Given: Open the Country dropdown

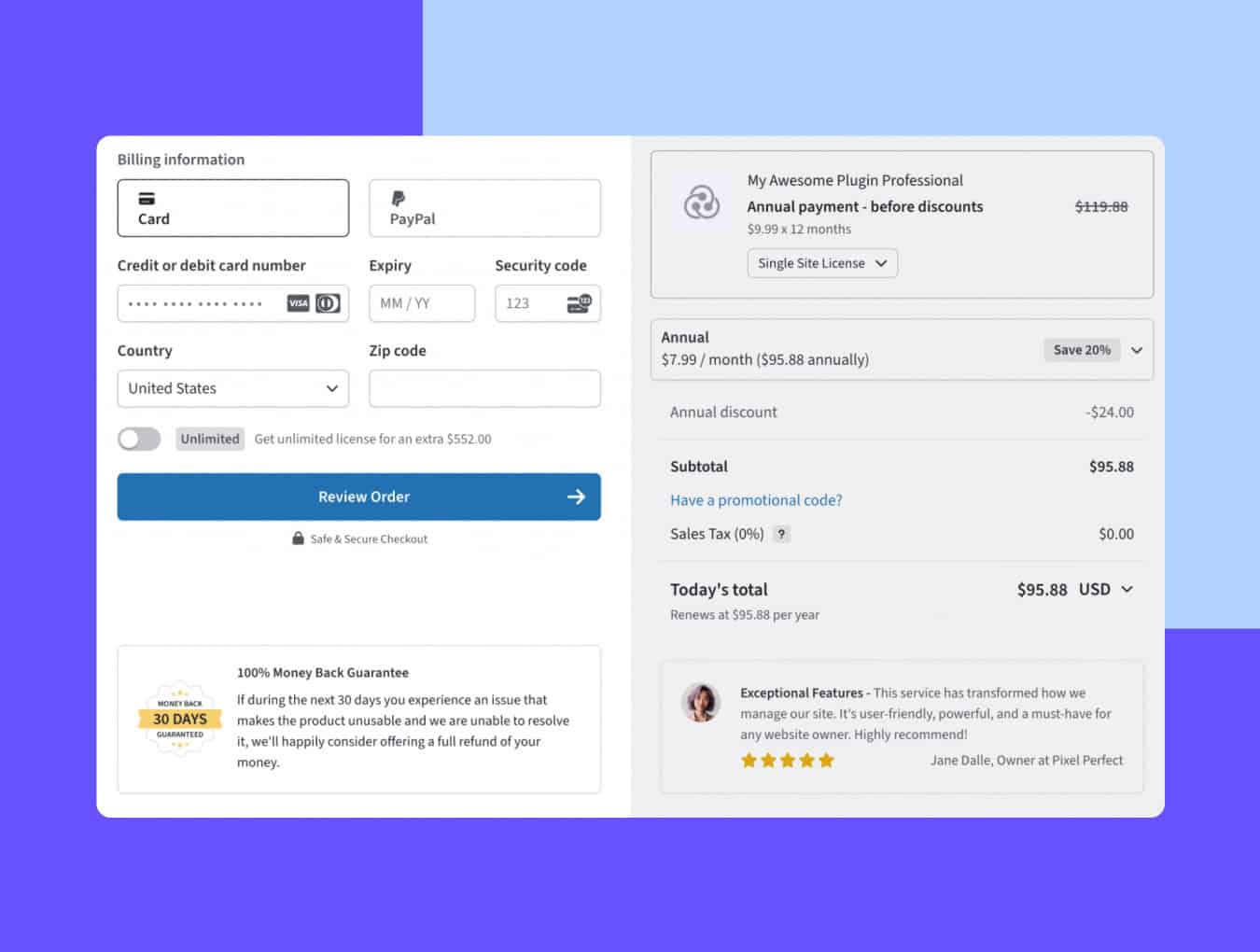Looking at the screenshot, I should point(232,388).
